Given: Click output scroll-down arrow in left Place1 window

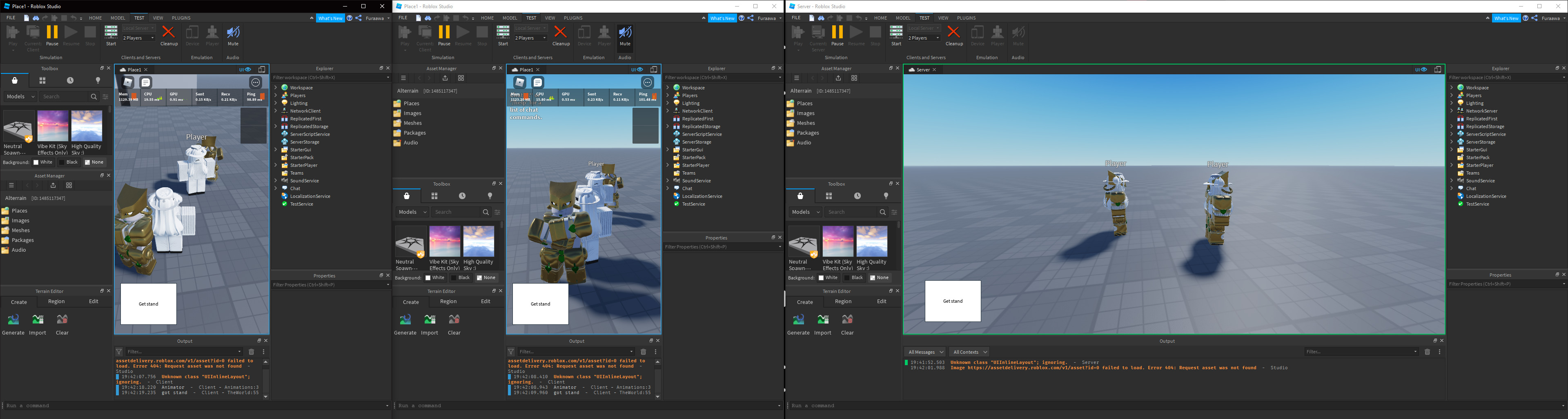Looking at the screenshot, I should pyautogui.click(x=265, y=397).
